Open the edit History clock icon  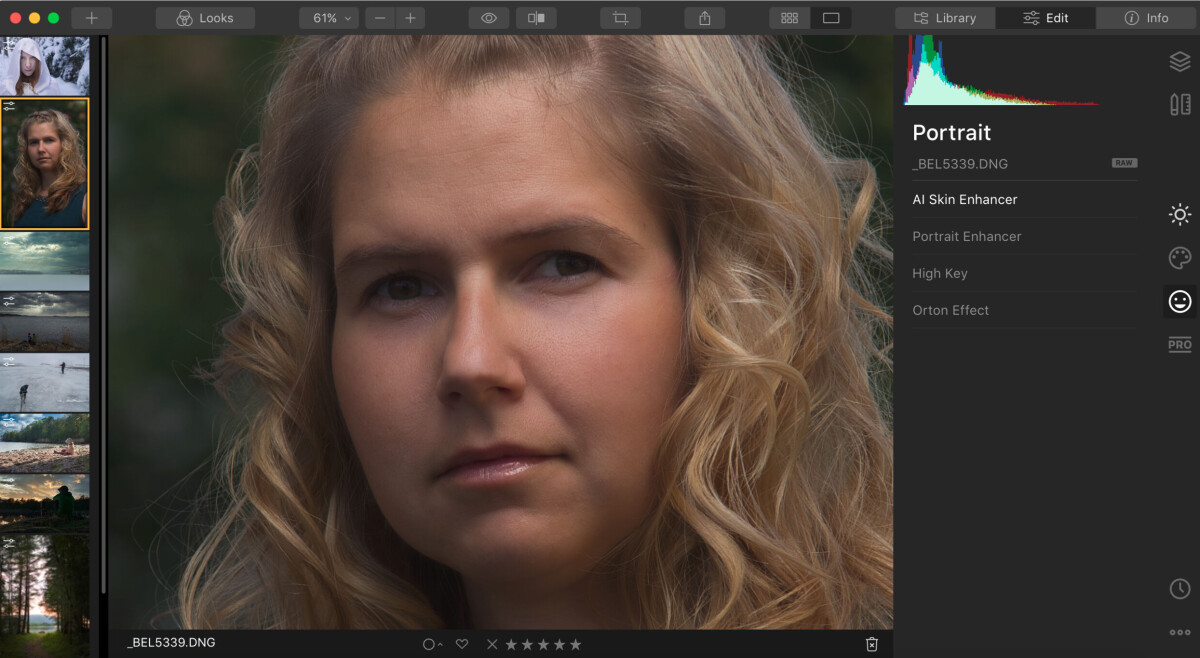[x=1180, y=589]
